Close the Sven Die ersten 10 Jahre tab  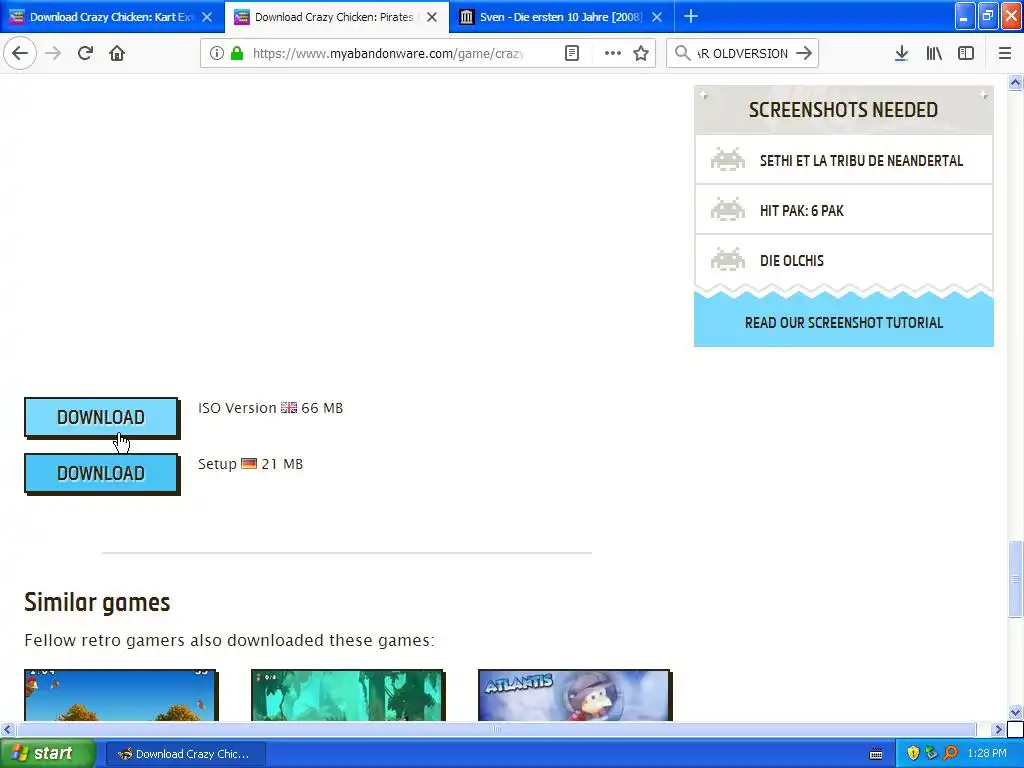[657, 17]
